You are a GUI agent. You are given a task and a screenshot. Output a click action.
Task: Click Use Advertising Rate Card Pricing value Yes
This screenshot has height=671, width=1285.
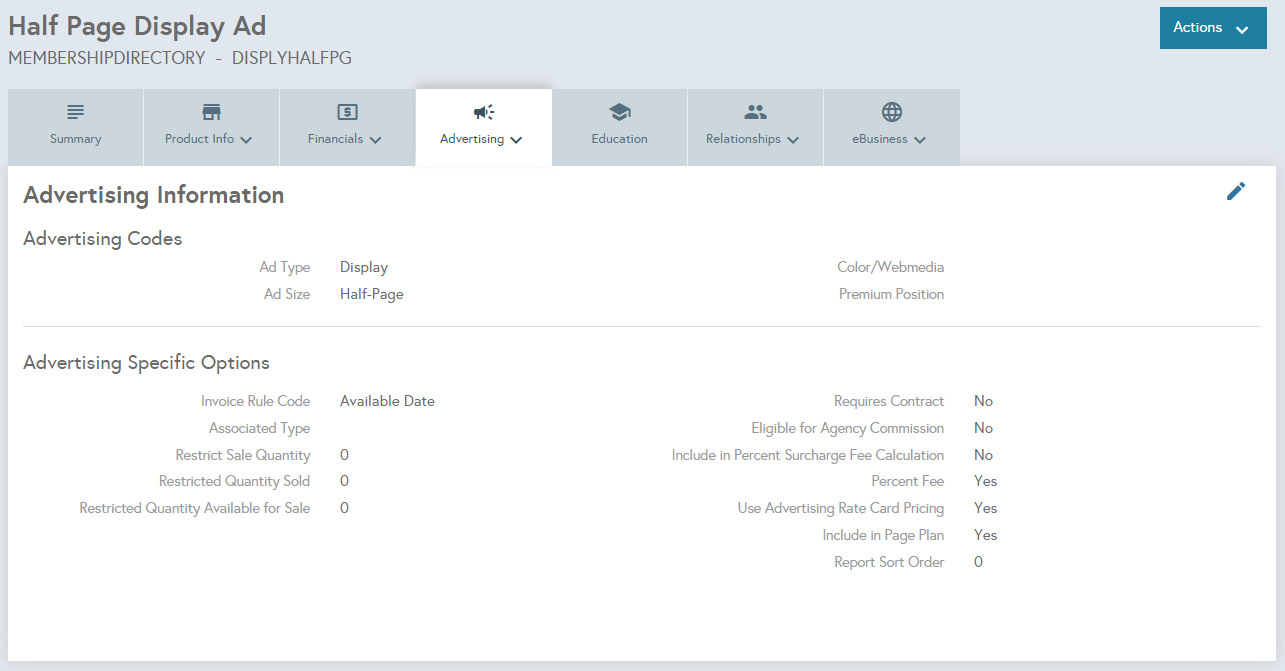985,508
